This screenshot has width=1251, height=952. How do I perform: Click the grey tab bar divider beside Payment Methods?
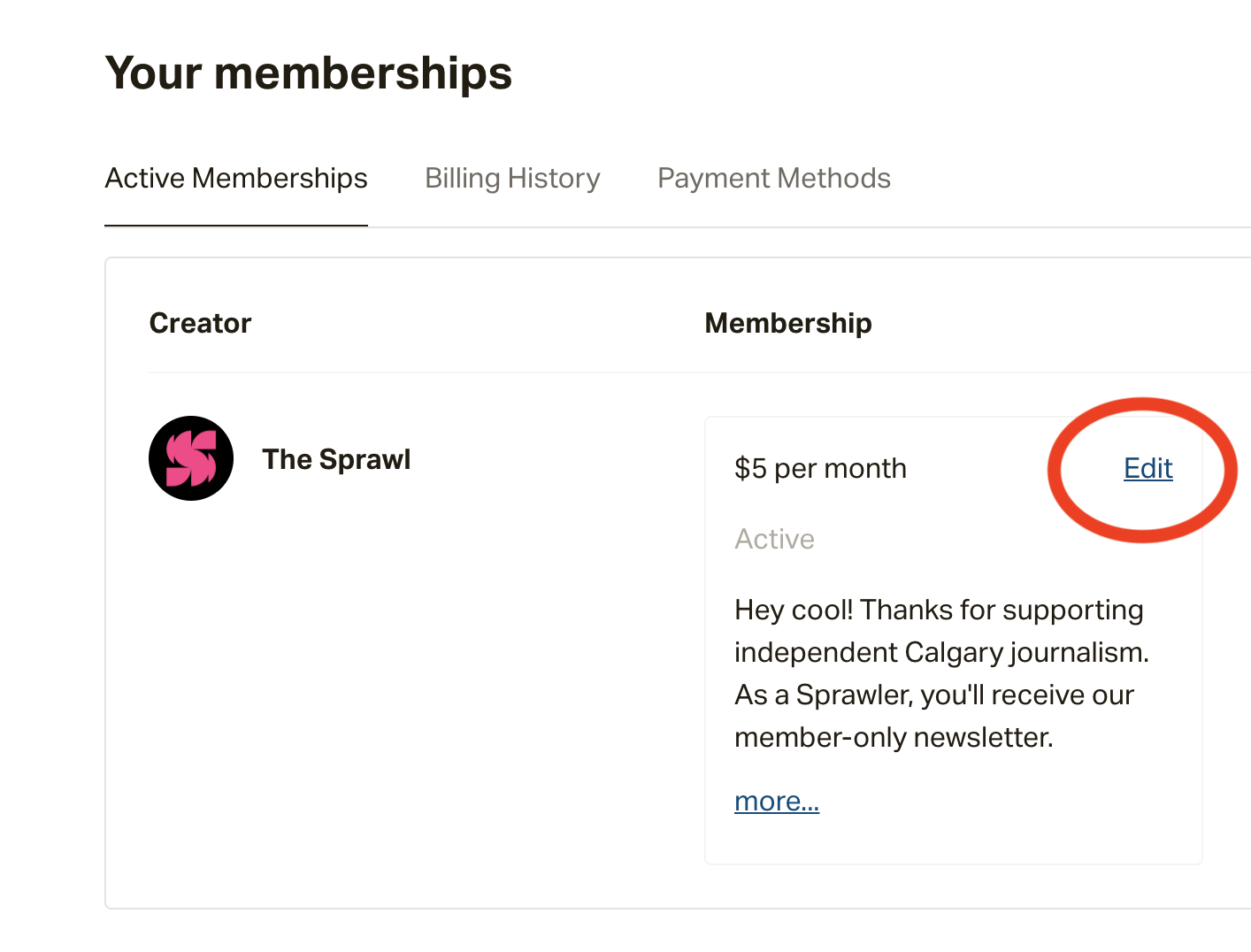tap(1071, 227)
